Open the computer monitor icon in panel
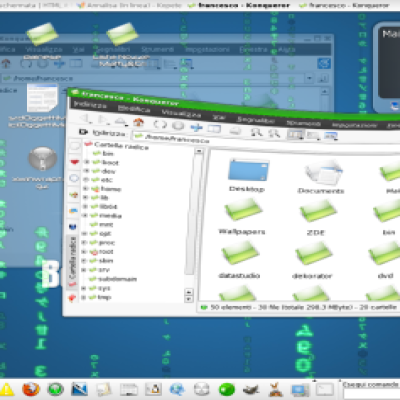 [x=300, y=390]
